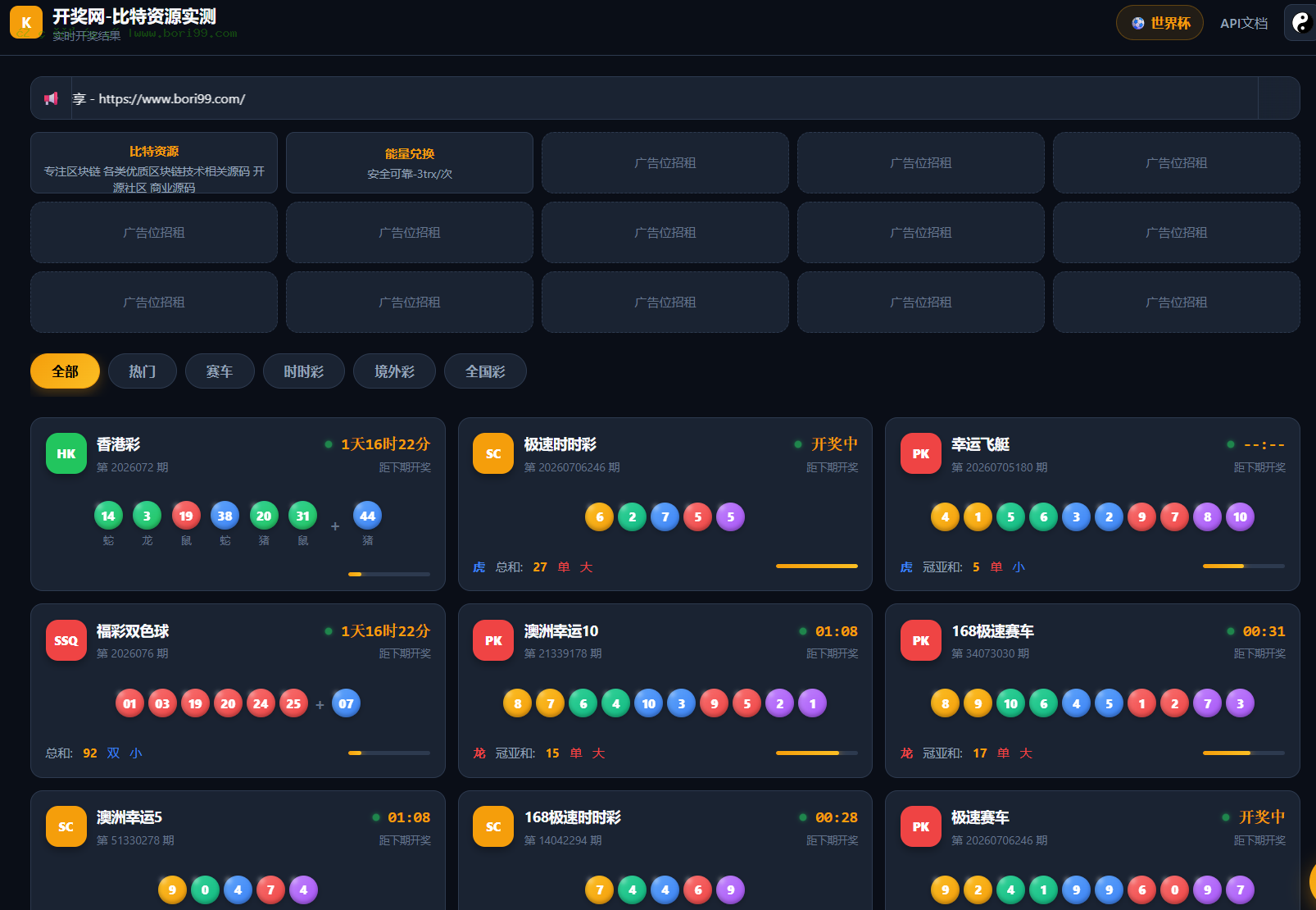Show the 境外彩 tab
The image size is (1316, 910).
coord(394,371)
